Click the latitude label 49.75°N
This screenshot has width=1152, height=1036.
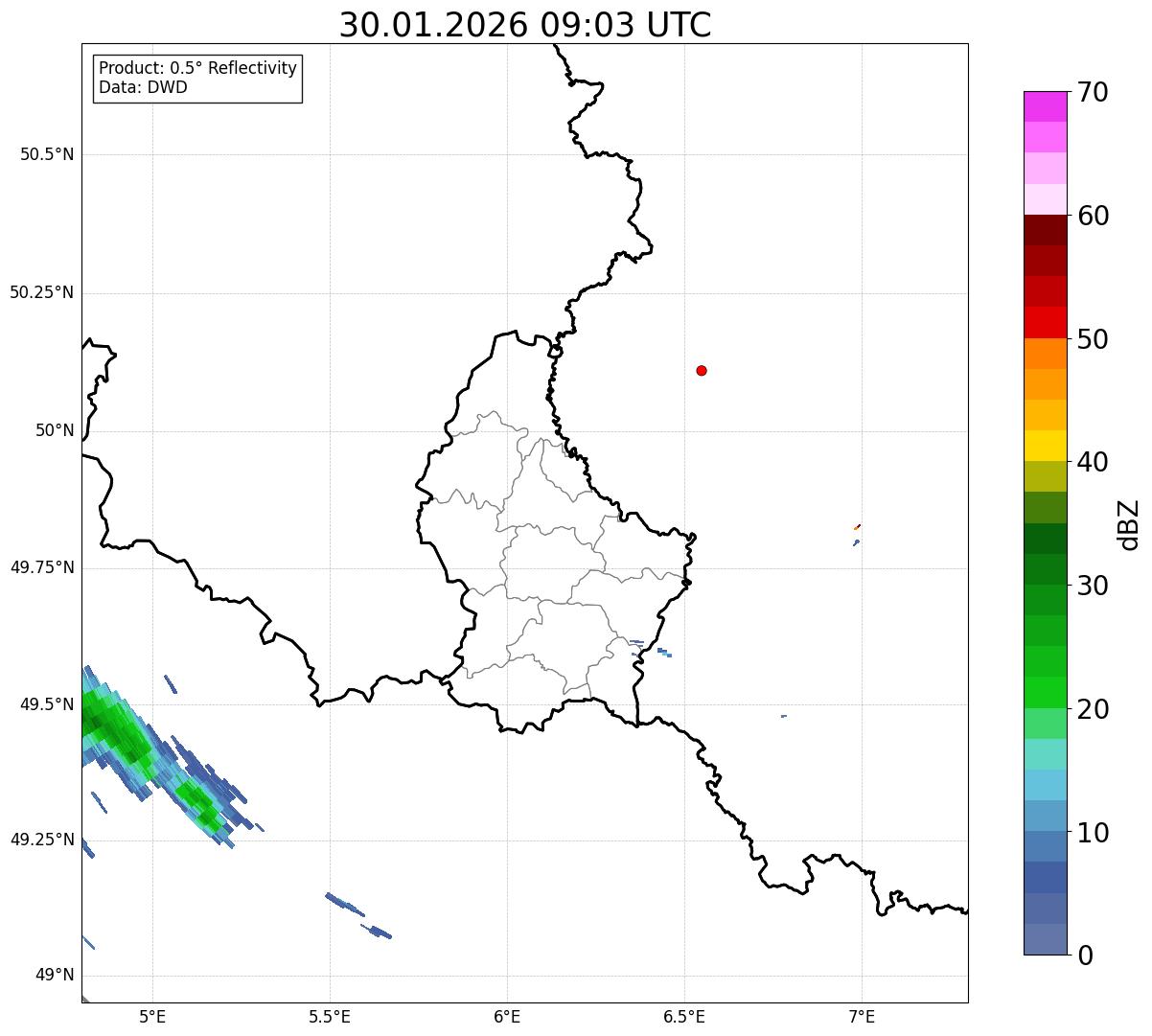click(x=42, y=567)
